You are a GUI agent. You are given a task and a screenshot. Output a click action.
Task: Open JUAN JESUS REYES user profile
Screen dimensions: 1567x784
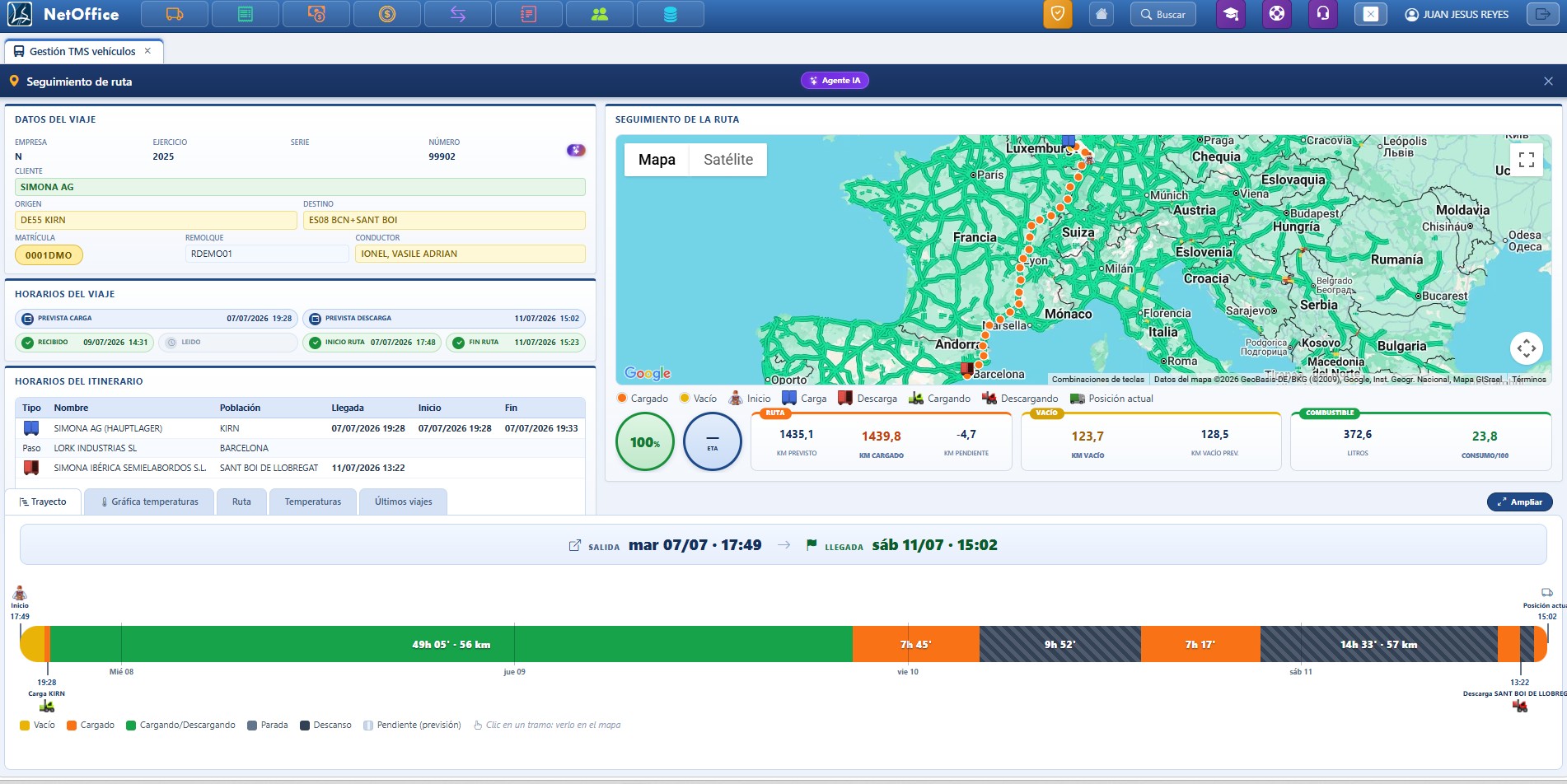click(x=1457, y=14)
